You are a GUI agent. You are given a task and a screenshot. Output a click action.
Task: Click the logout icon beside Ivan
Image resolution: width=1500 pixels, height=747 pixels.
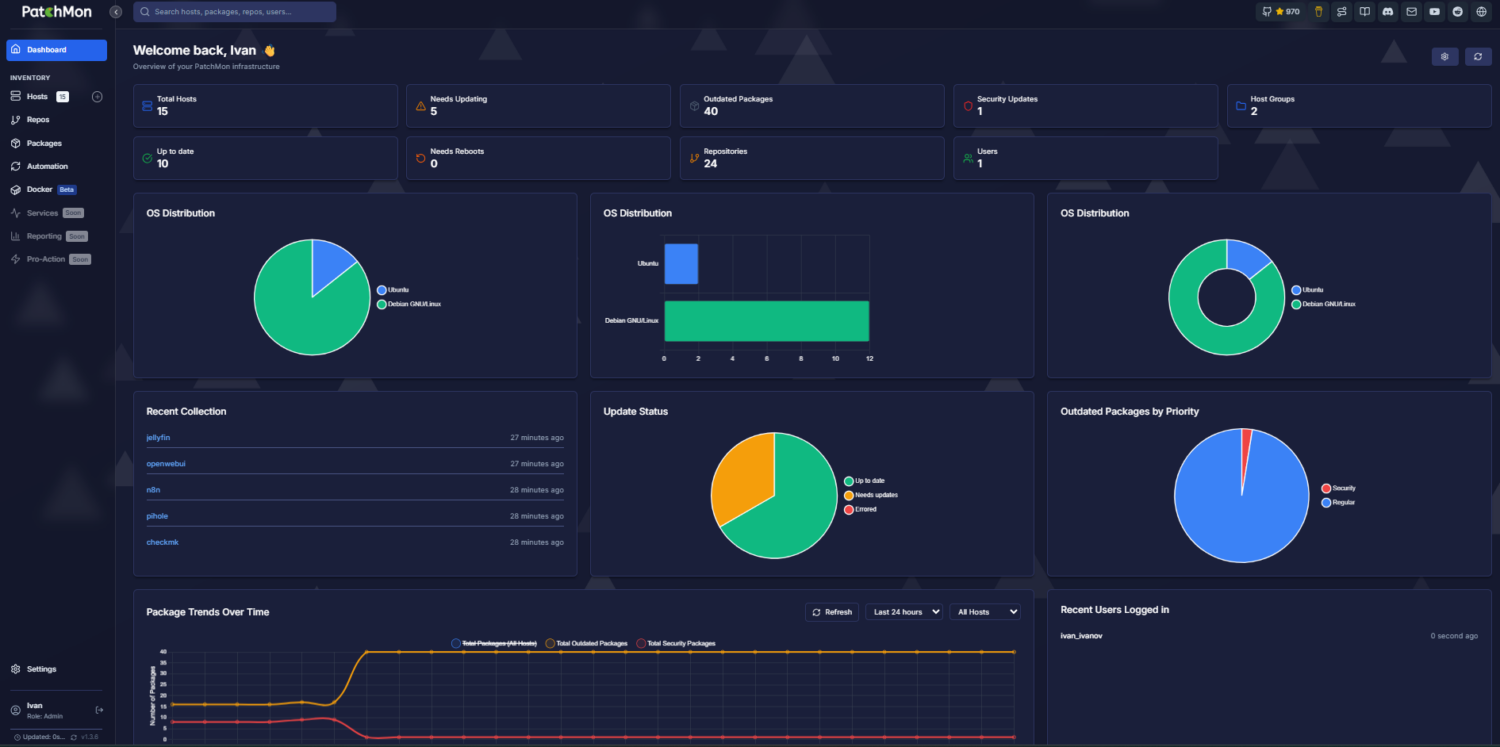click(99, 710)
